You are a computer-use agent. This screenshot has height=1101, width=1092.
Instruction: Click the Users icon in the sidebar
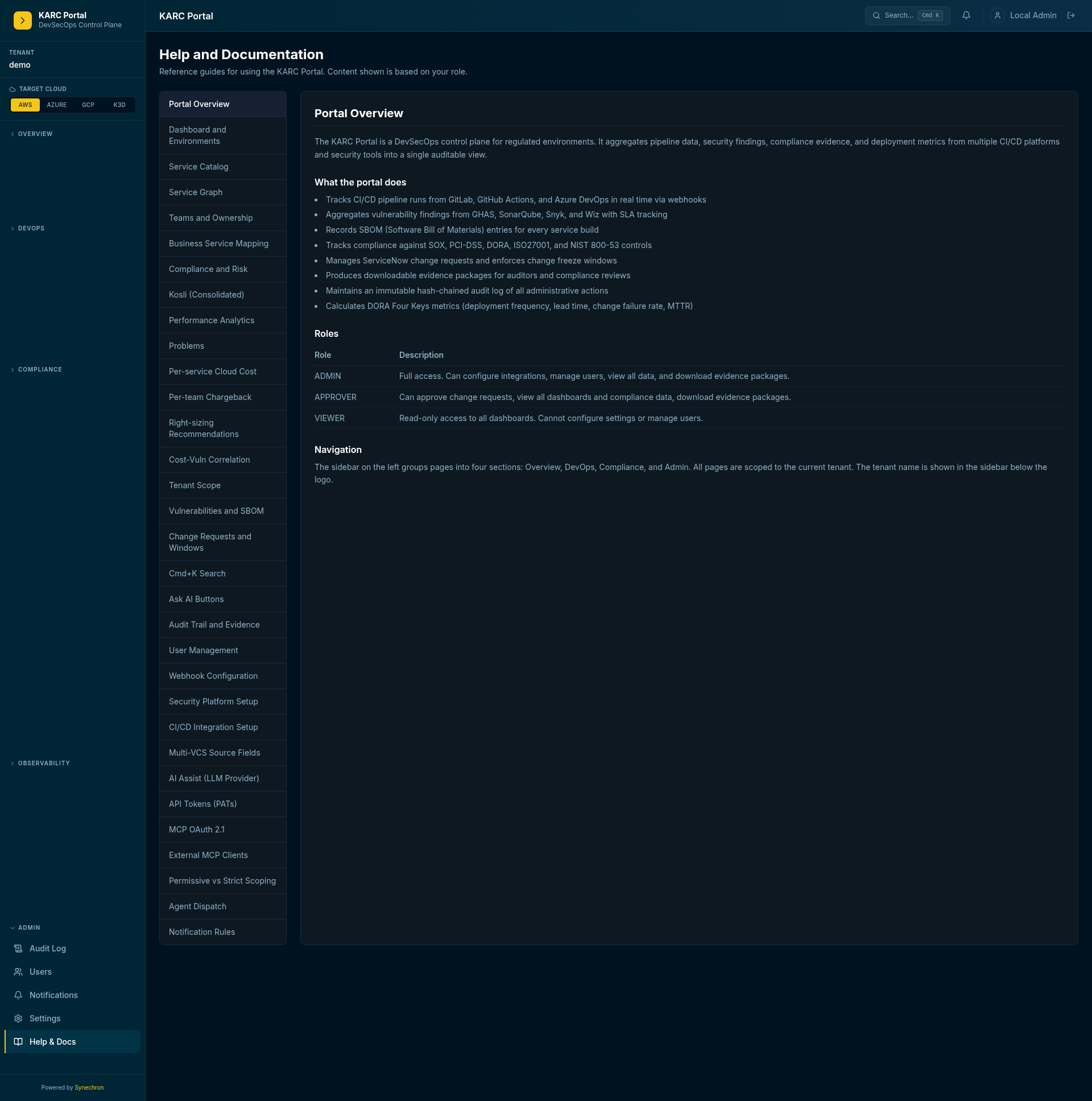point(18,972)
